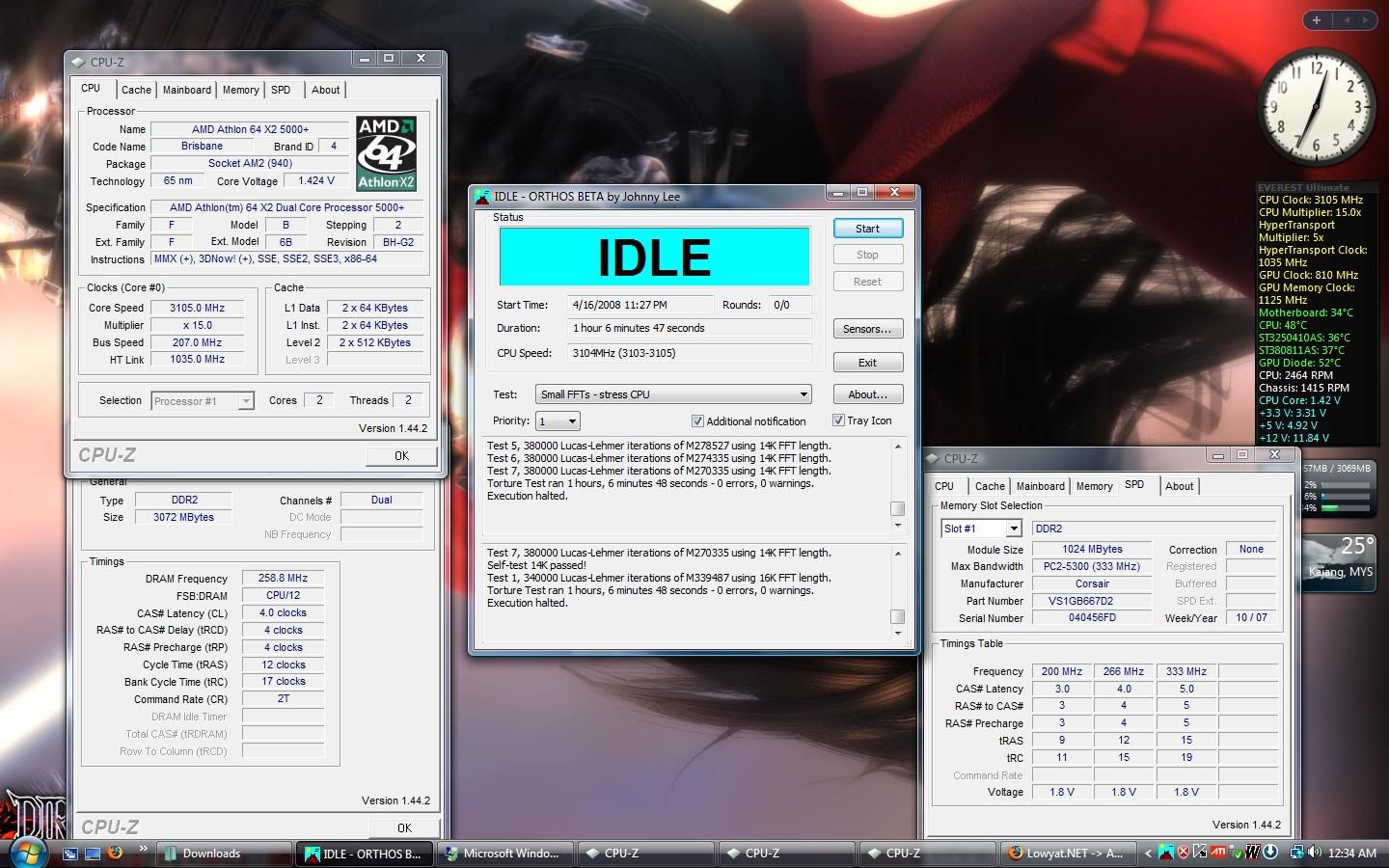
Task: Open About tab in CPU-Z processor window
Action: click(x=325, y=90)
